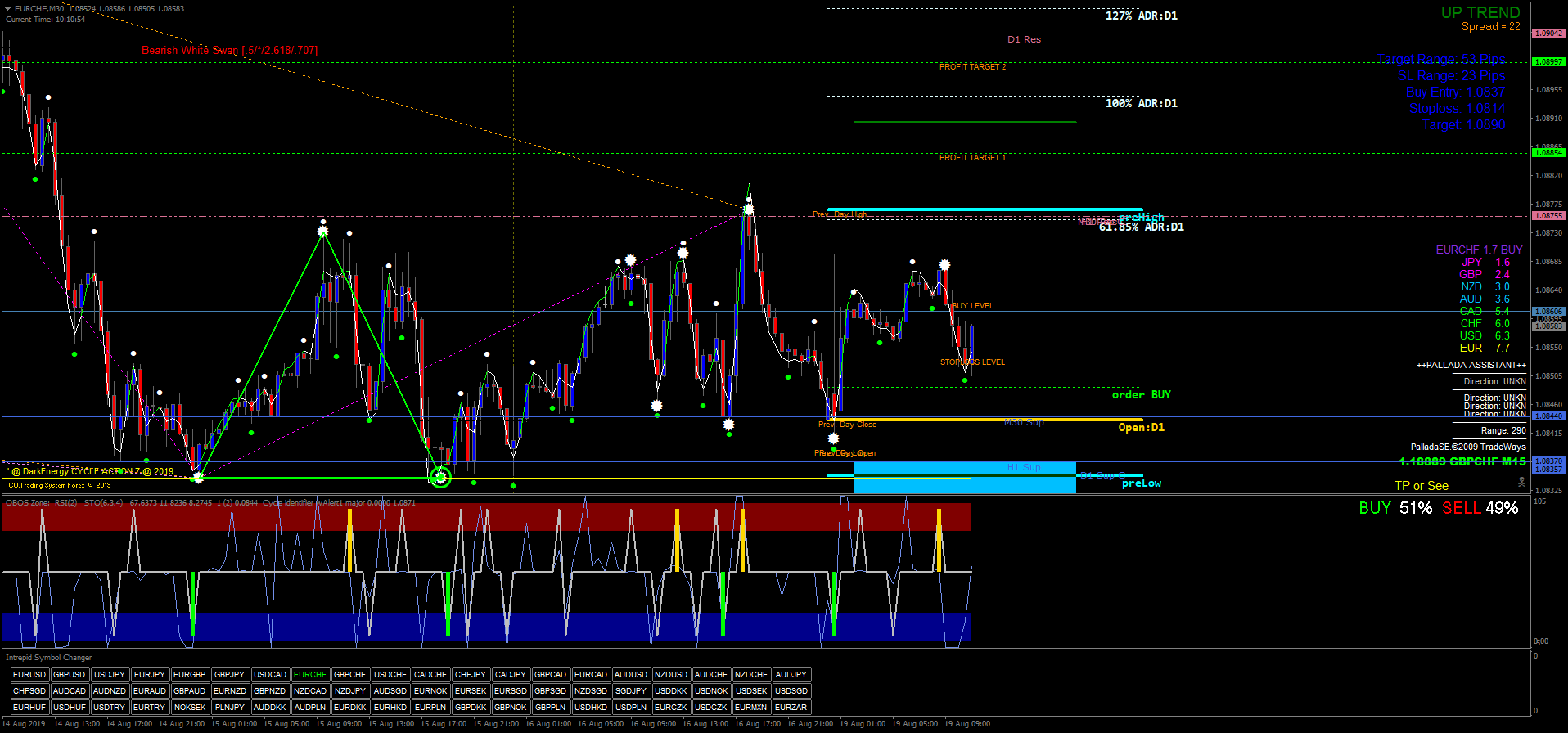Click the highlighted green EURCHF symbol button
This screenshot has height=733, width=1568.
(310, 675)
